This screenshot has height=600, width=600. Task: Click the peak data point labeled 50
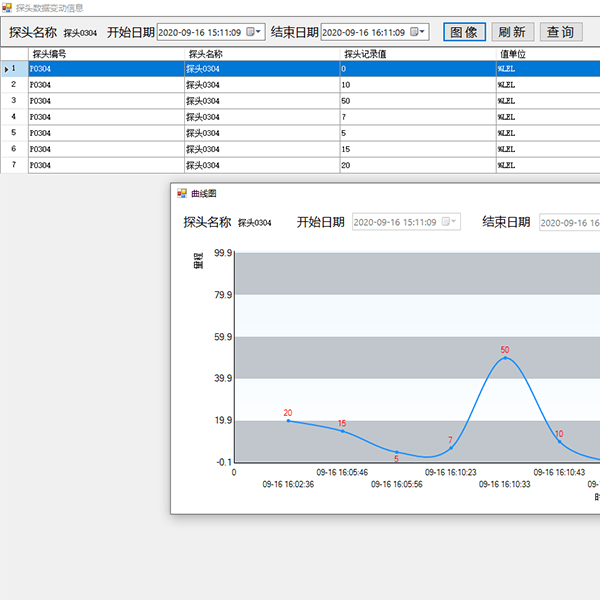pyautogui.click(x=505, y=358)
